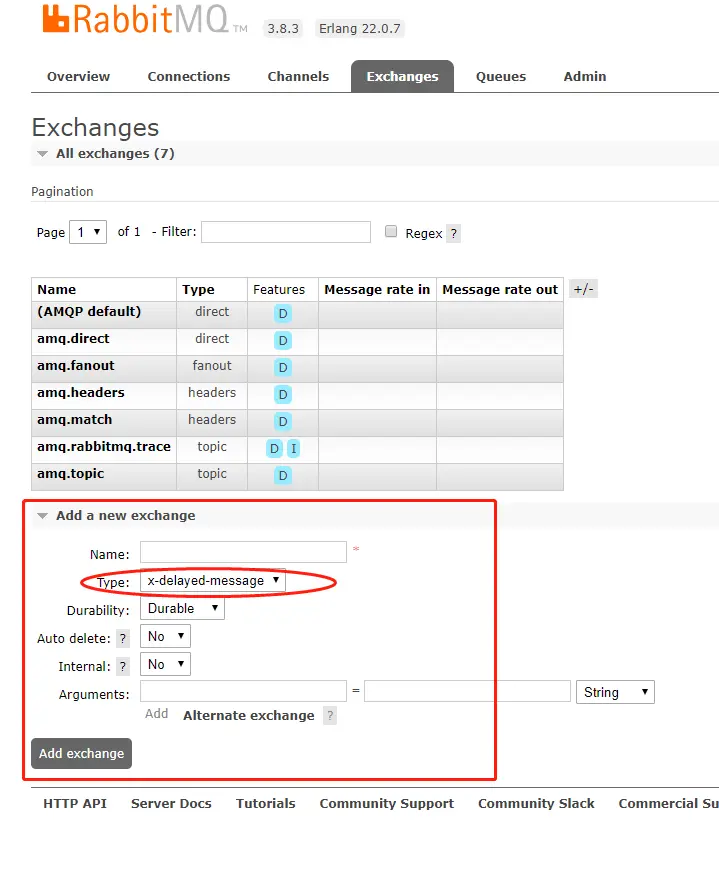719x890 pixels.
Task: Switch to the Channels tab
Action: [298, 77]
